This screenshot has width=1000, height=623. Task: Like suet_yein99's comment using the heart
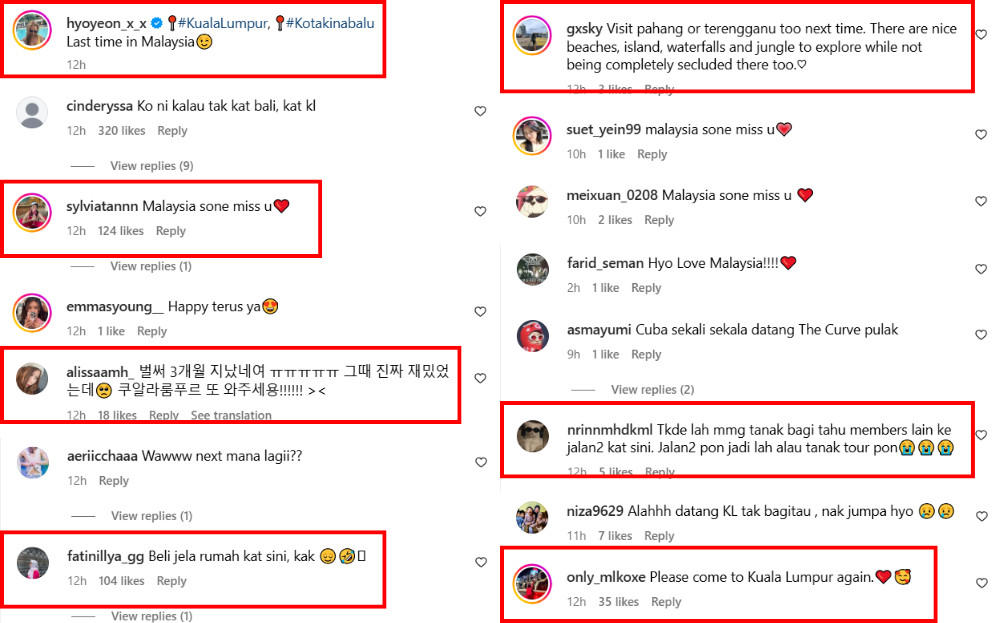[x=981, y=135]
